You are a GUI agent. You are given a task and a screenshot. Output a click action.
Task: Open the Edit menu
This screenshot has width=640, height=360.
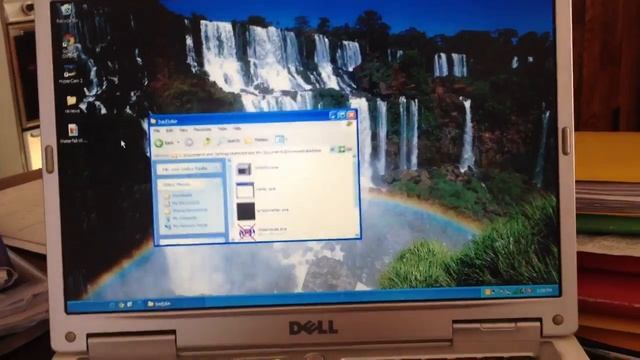click(170, 130)
